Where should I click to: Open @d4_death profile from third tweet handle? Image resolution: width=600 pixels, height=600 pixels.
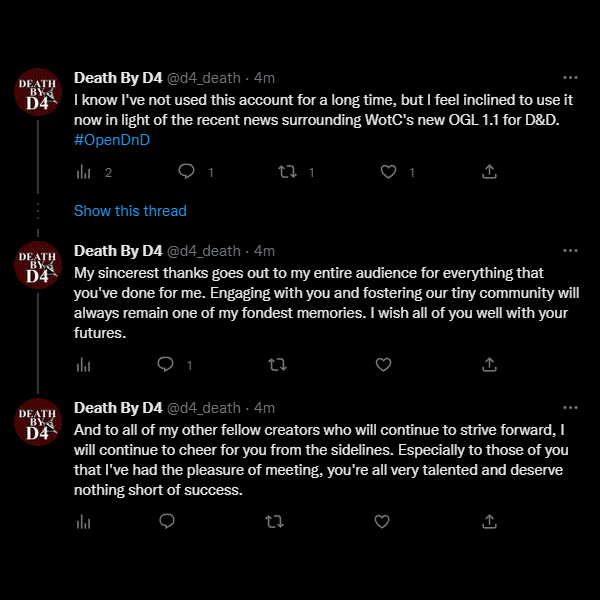(204, 408)
